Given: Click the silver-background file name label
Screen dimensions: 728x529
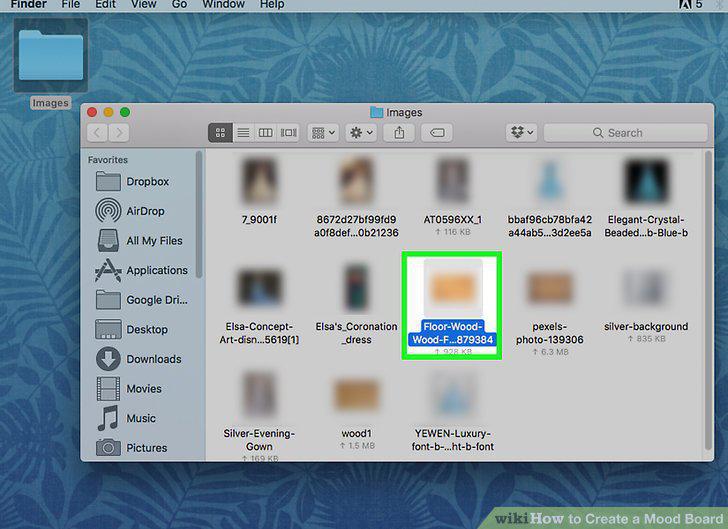Looking at the screenshot, I should click(x=646, y=327).
